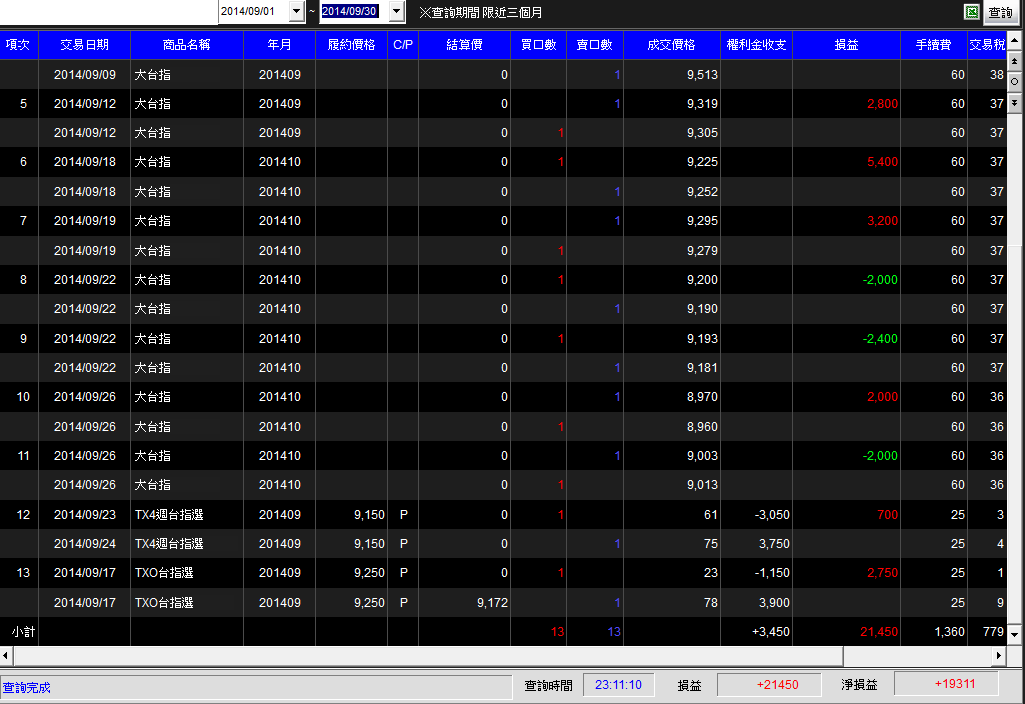Click the 交易稅 column header

coord(986,45)
